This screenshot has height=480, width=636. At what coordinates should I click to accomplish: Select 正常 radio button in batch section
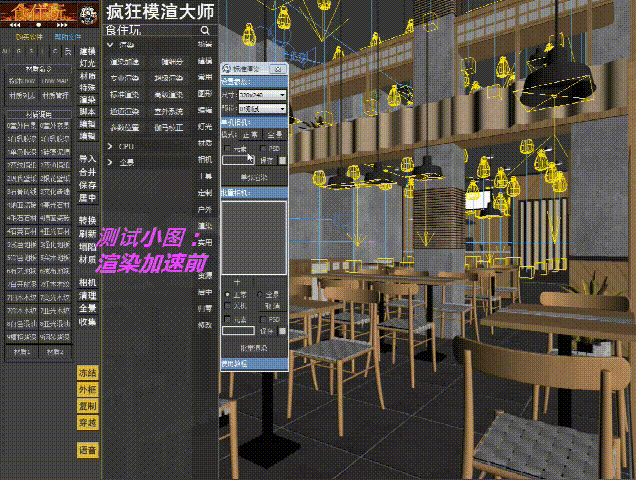pos(227,294)
